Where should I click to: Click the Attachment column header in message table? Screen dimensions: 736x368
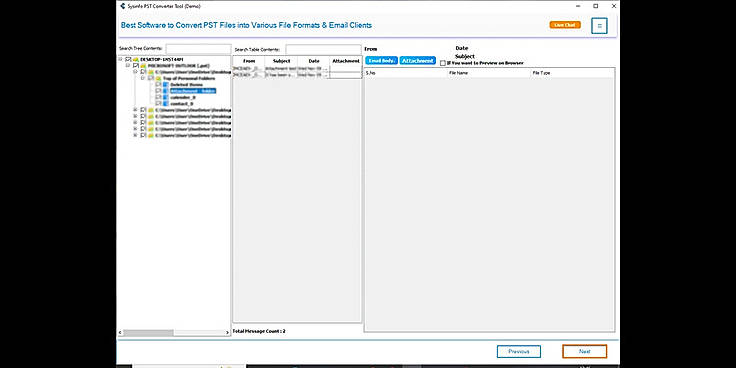point(345,61)
